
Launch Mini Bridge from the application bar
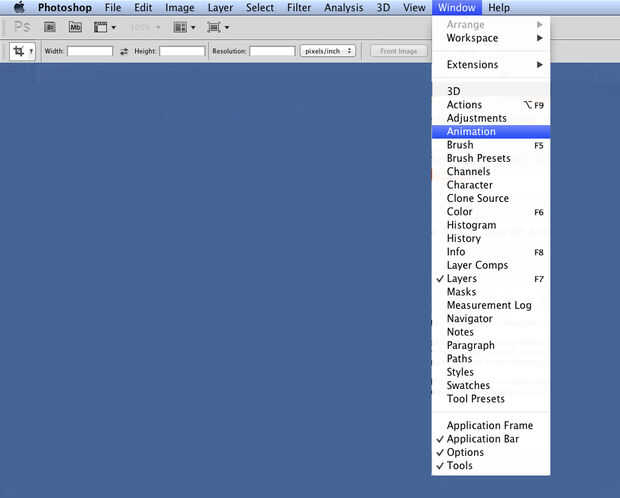(x=75, y=27)
